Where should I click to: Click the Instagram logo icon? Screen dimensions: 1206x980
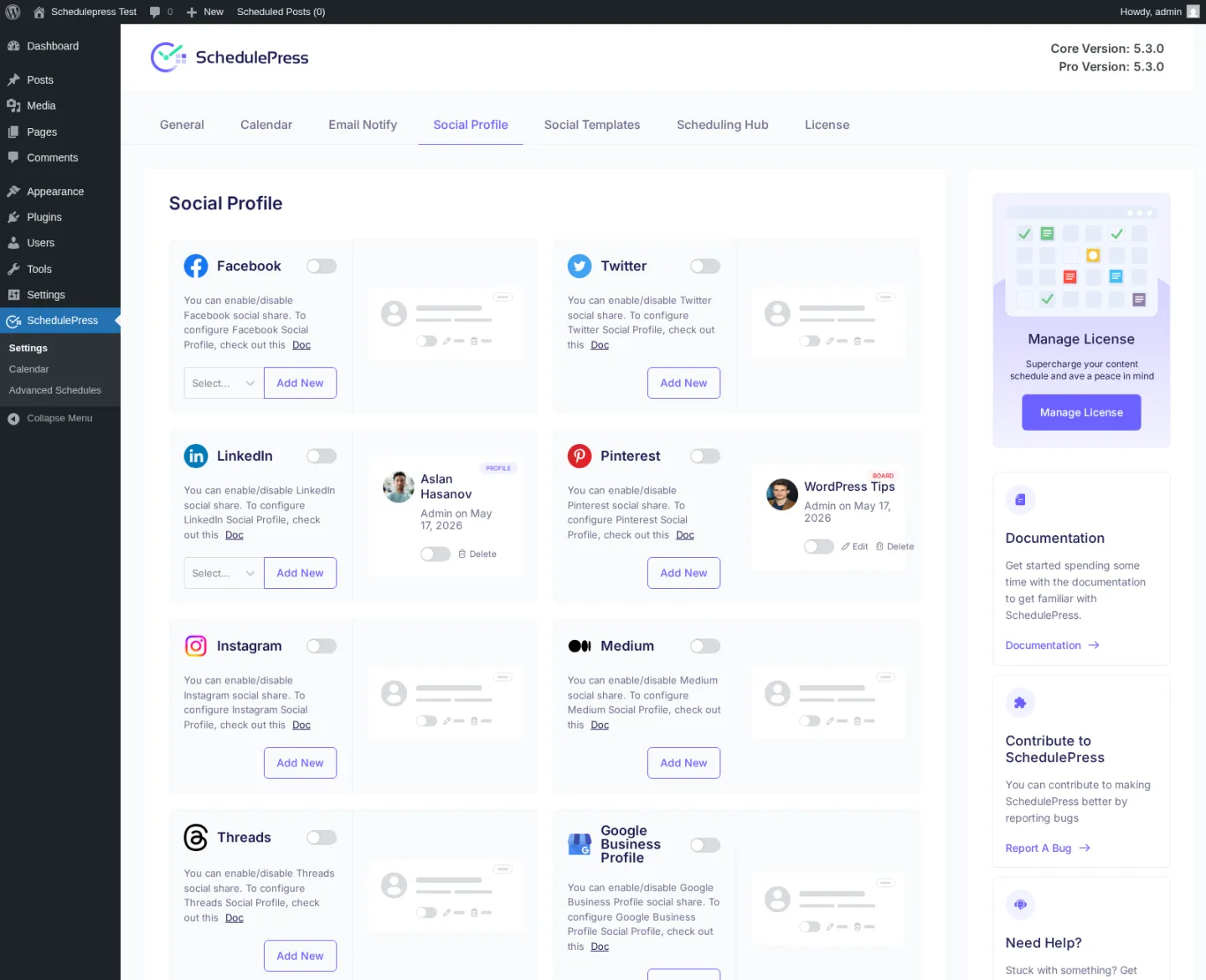(196, 647)
